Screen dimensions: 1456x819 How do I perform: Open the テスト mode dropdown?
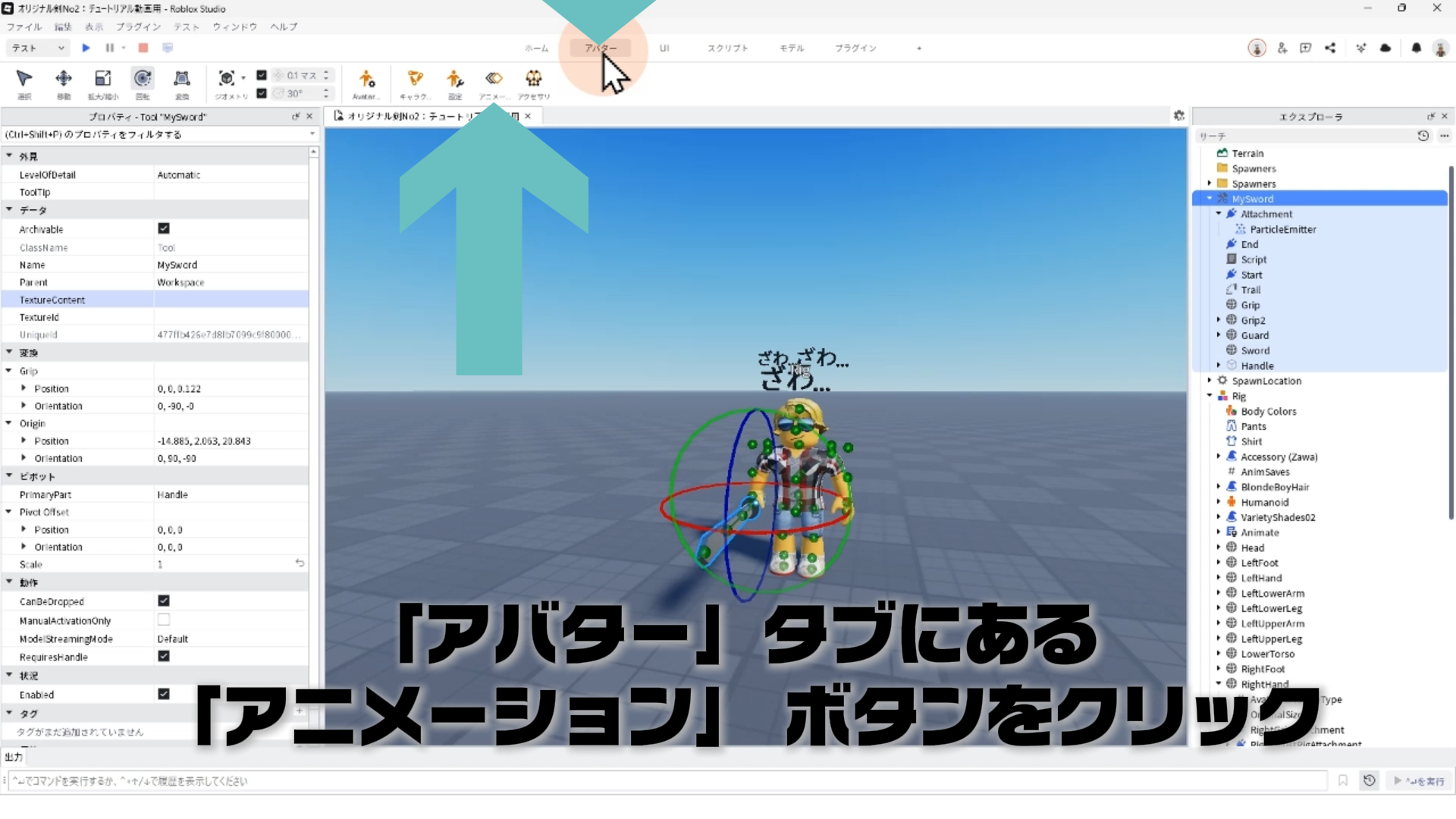click(38, 48)
